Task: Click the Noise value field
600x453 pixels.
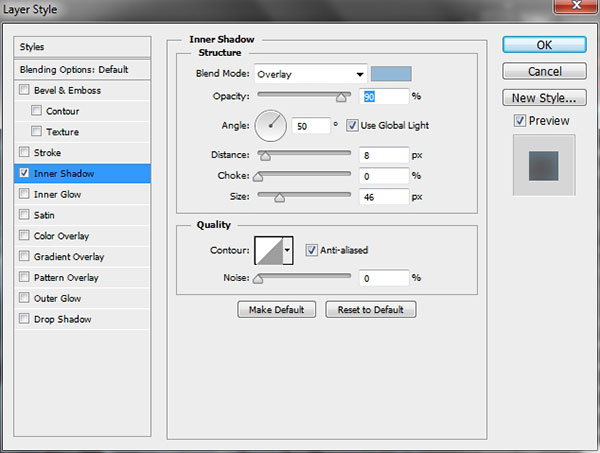Action: (x=384, y=278)
